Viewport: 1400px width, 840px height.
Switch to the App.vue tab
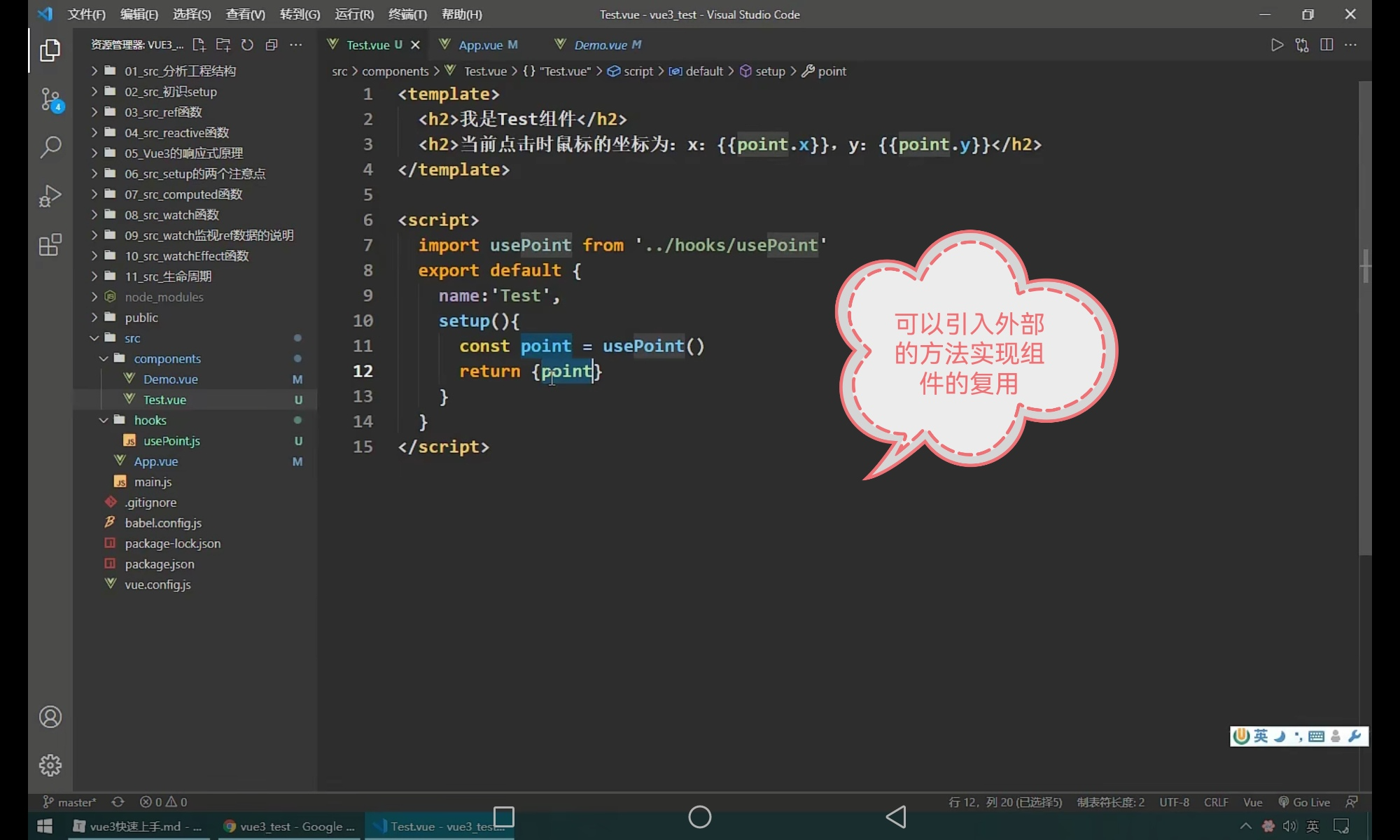click(480, 45)
